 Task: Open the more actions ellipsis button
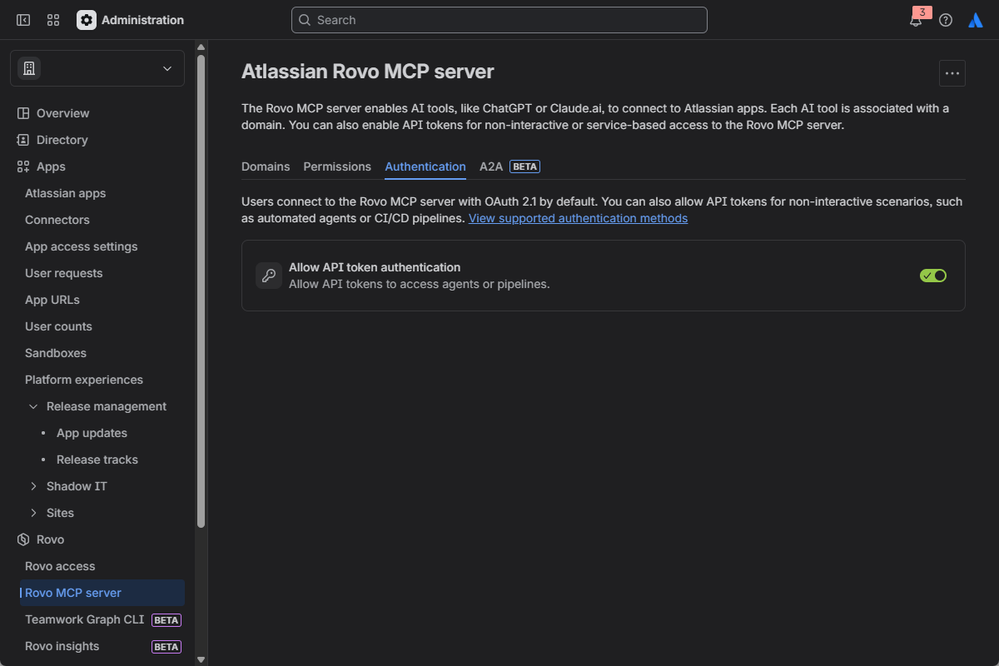point(952,73)
